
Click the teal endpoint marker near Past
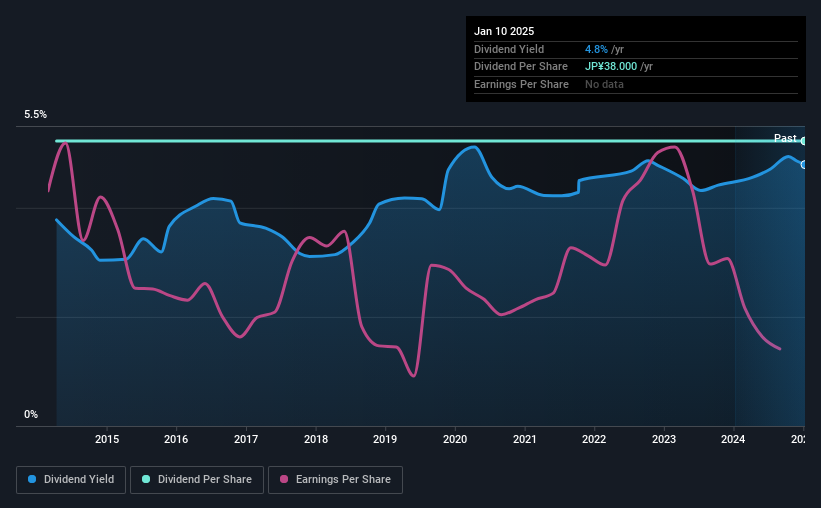(803, 141)
